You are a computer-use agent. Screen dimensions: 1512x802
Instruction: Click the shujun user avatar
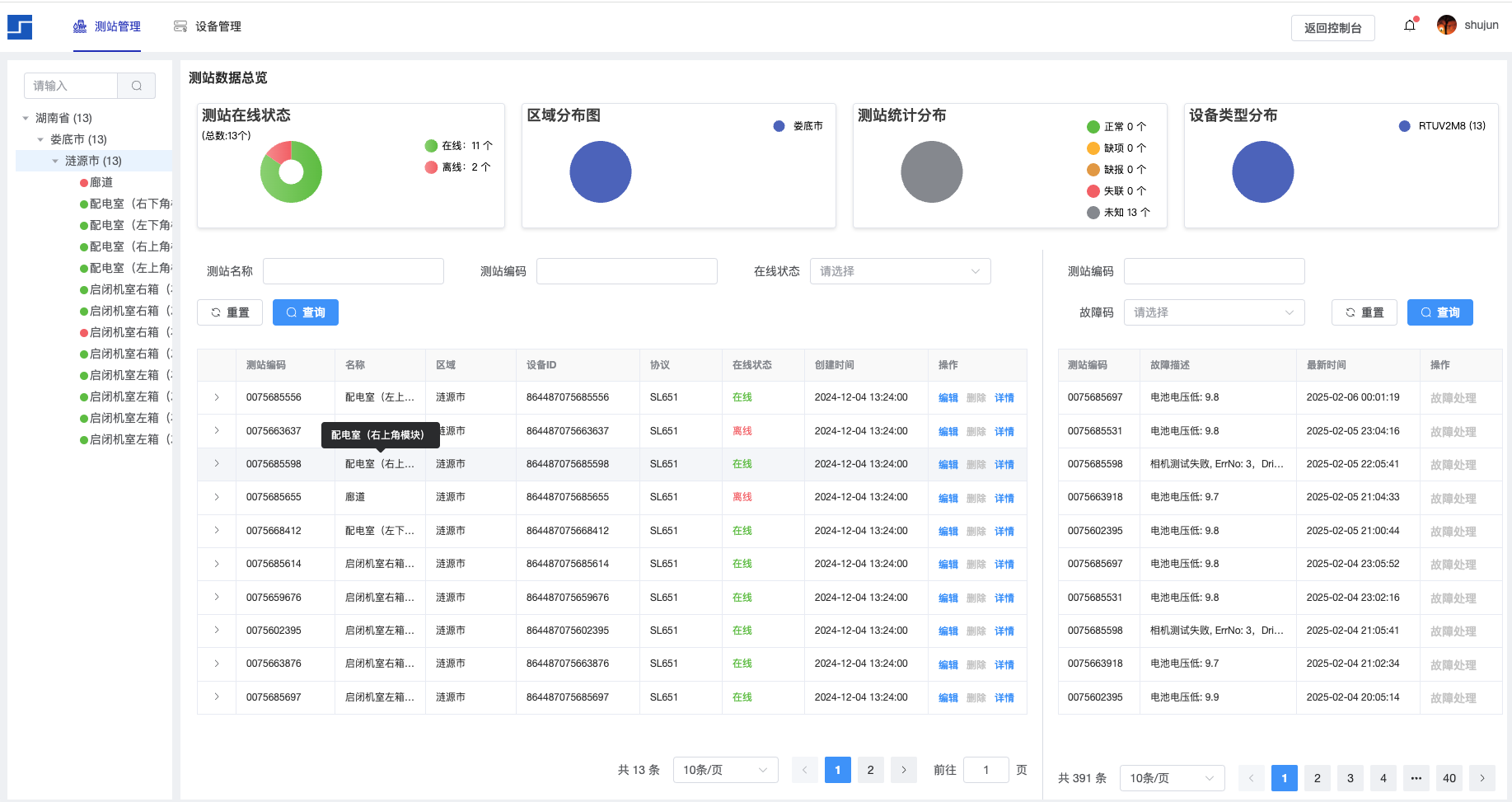tap(1446, 26)
